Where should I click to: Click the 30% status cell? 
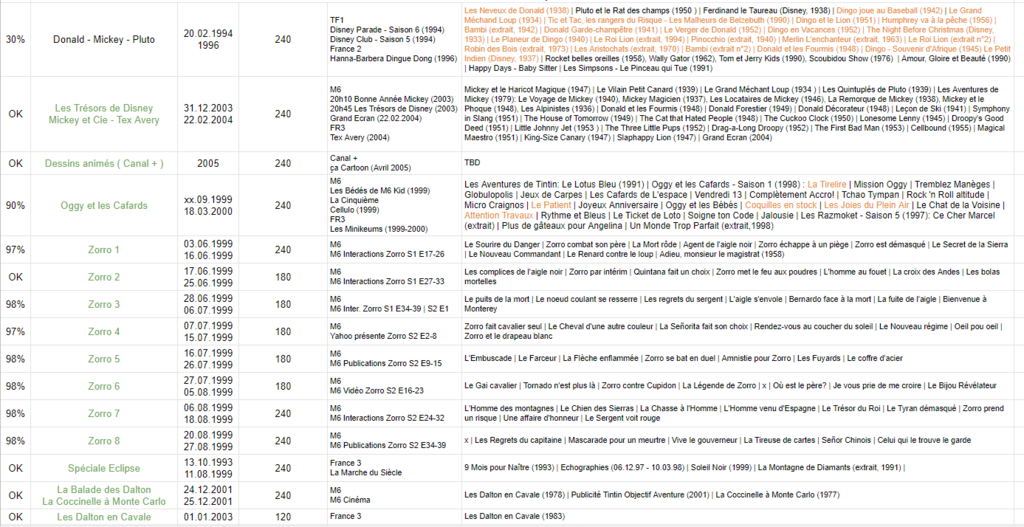(x=15, y=40)
